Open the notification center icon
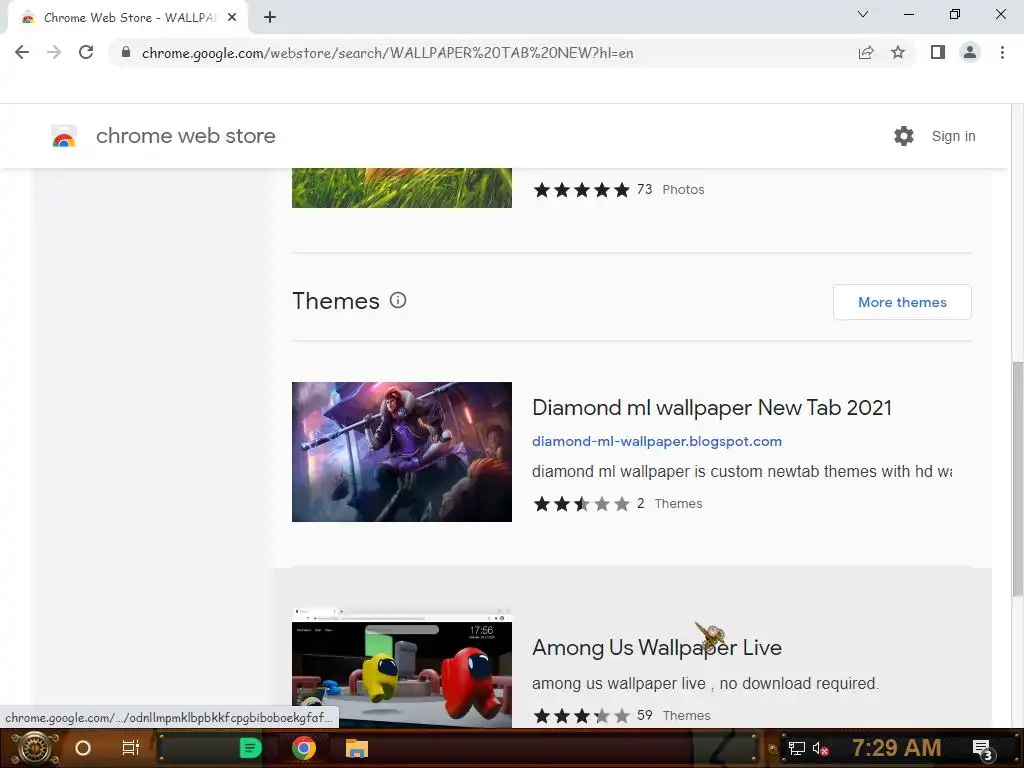Image resolution: width=1024 pixels, height=768 pixels. (x=982, y=749)
